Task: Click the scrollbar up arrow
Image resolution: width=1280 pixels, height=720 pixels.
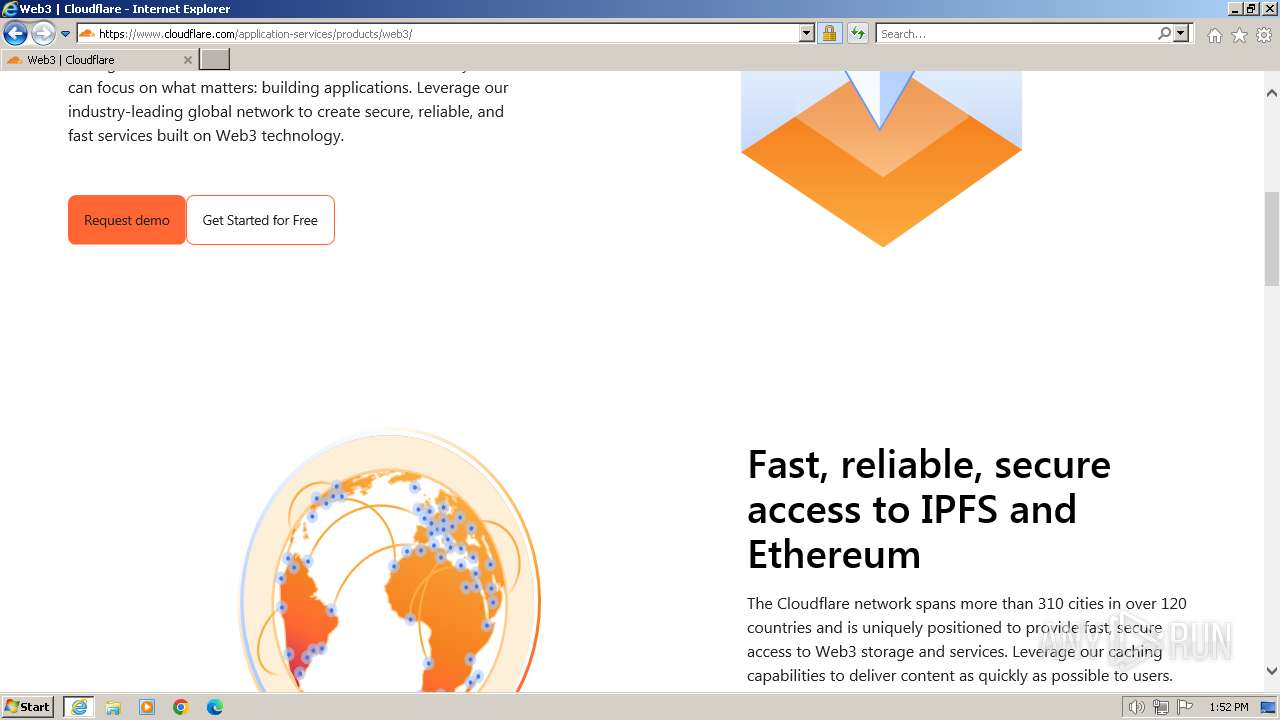Action: (x=1272, y=93)
